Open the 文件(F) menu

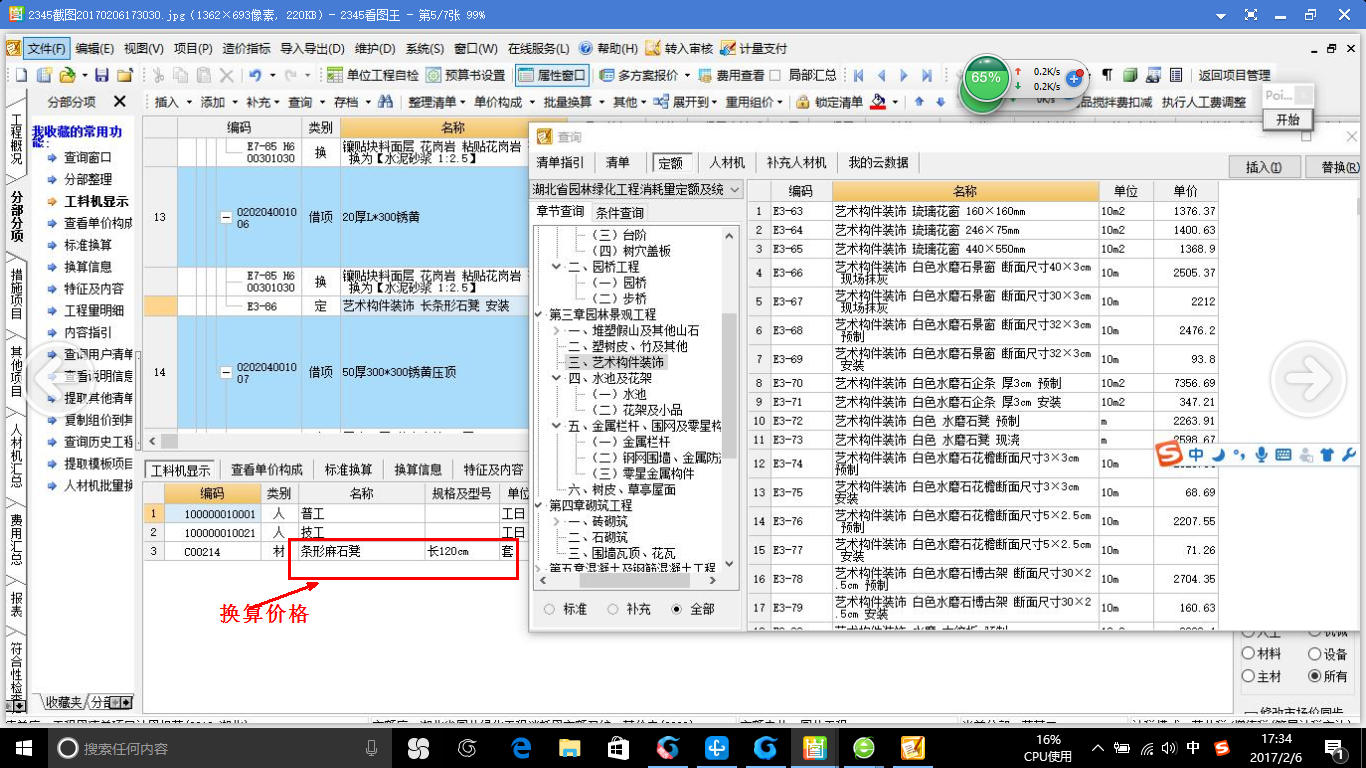pyautogui.click(x=47, y=48)
